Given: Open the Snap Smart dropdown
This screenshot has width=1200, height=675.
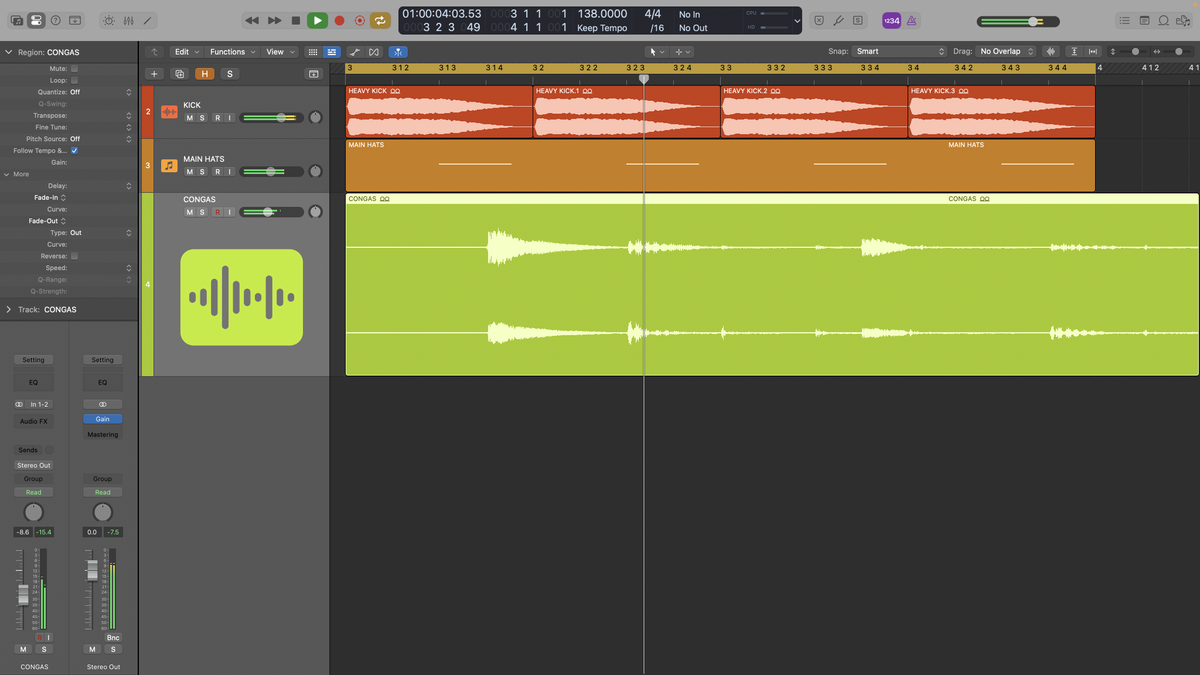Looking at the screenshot, I should [x=900, y=51].
